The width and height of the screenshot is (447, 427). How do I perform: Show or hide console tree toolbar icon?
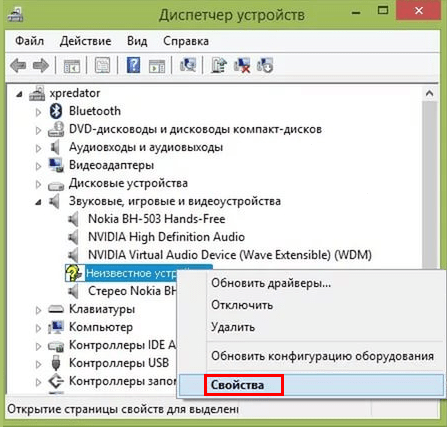(x=72, y=66)
